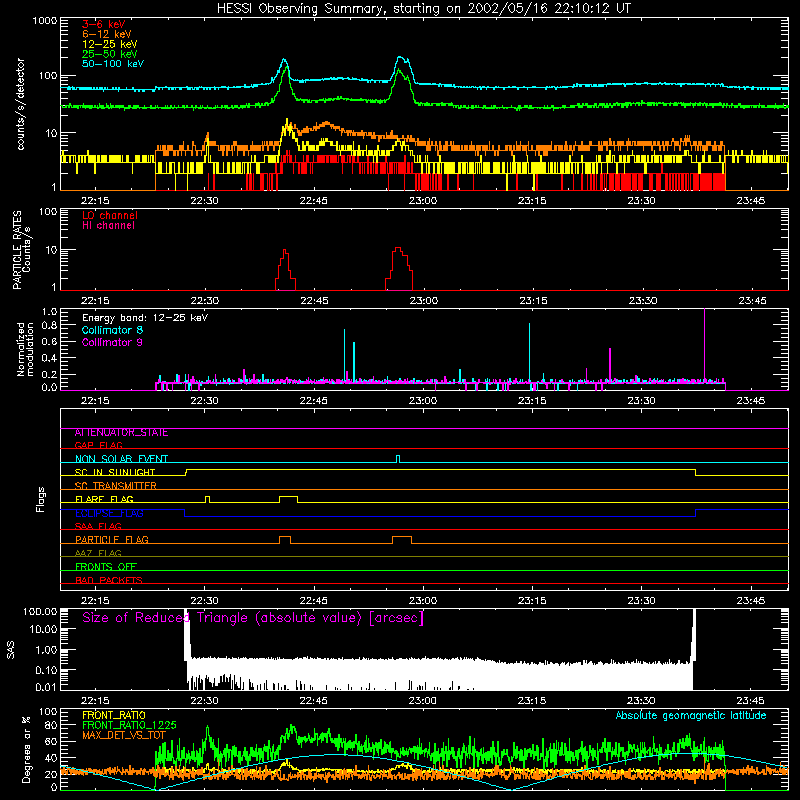Click the ATTENUATOR_STATE flag label
The height and width of the screenshot is (800, 800).
click(x=121, y=433)
